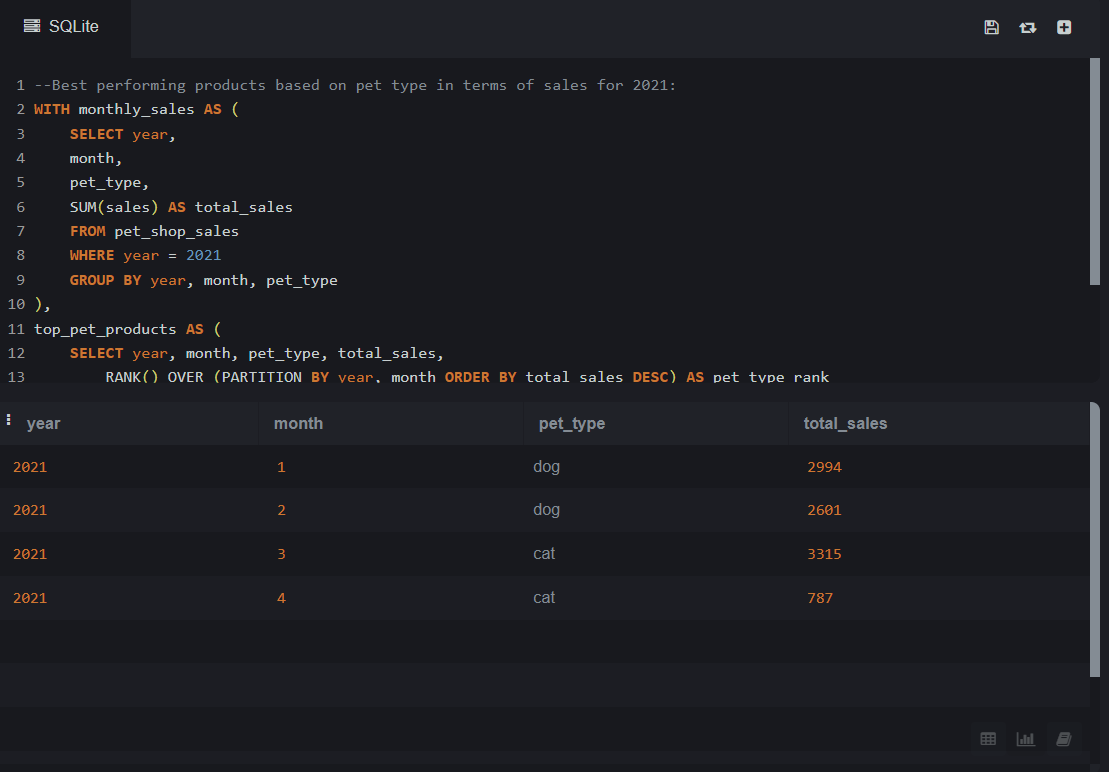Click the SQLite database icon in tab
This screenshot has height=772, width=1109.
click(x=32, y=26)
